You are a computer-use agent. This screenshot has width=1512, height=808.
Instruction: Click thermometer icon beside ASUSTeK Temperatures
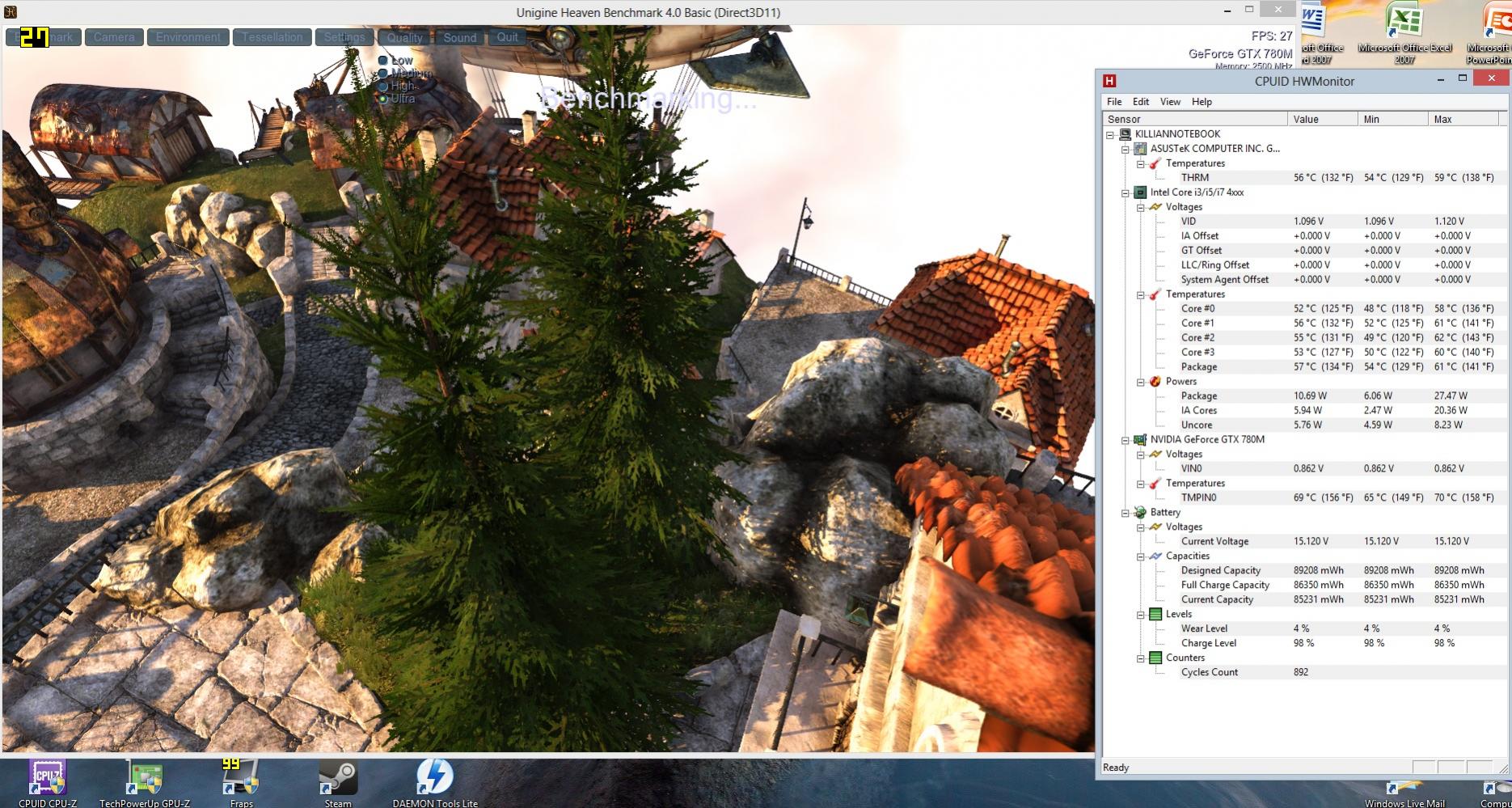pos(1155,163)
